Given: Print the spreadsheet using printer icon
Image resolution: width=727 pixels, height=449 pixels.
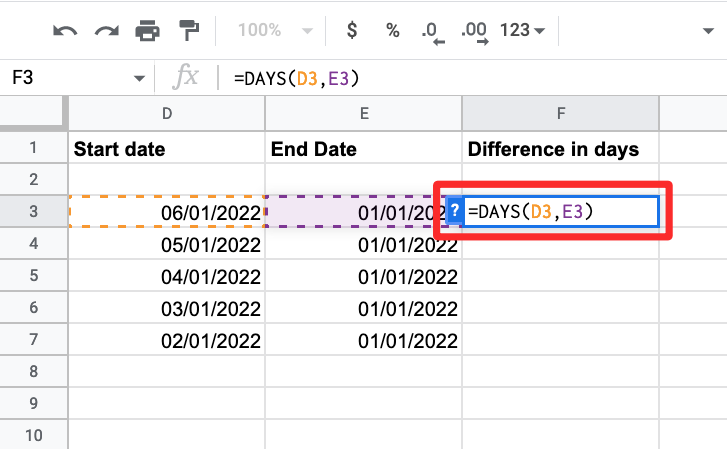Looking at the screenshot, I should (x=147, y=30).
